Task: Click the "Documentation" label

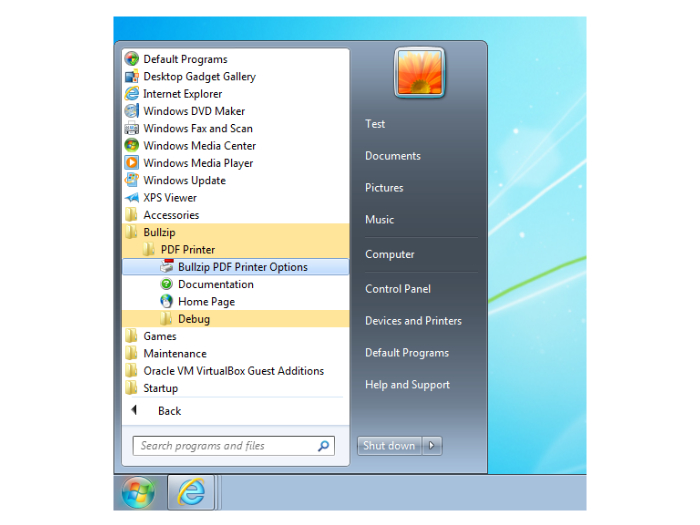Action: click(216, 284)
